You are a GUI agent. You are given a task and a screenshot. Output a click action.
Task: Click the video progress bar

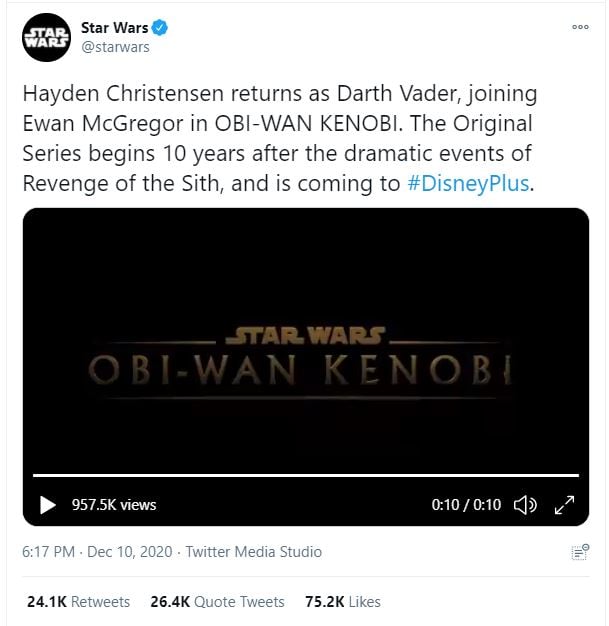(x=305, y=475)
